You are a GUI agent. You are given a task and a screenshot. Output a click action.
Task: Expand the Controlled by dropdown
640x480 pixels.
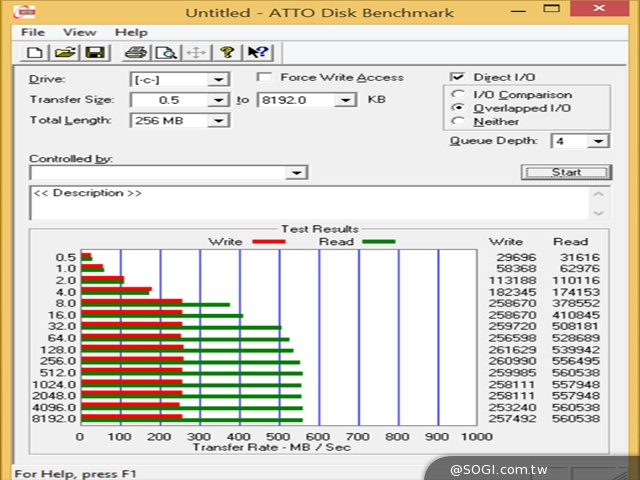[295, 173]
